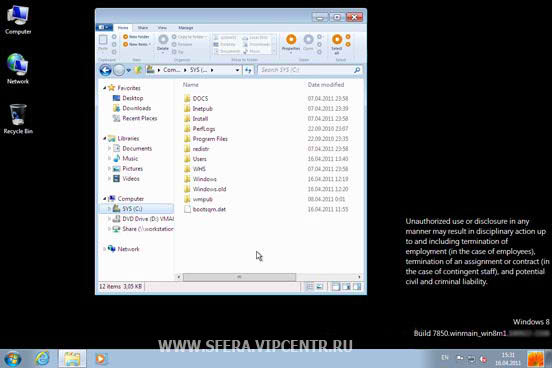The height and width of the screenshot is (368, 552).
Task: Open the blue File menu button
Action: click(104, 27)
